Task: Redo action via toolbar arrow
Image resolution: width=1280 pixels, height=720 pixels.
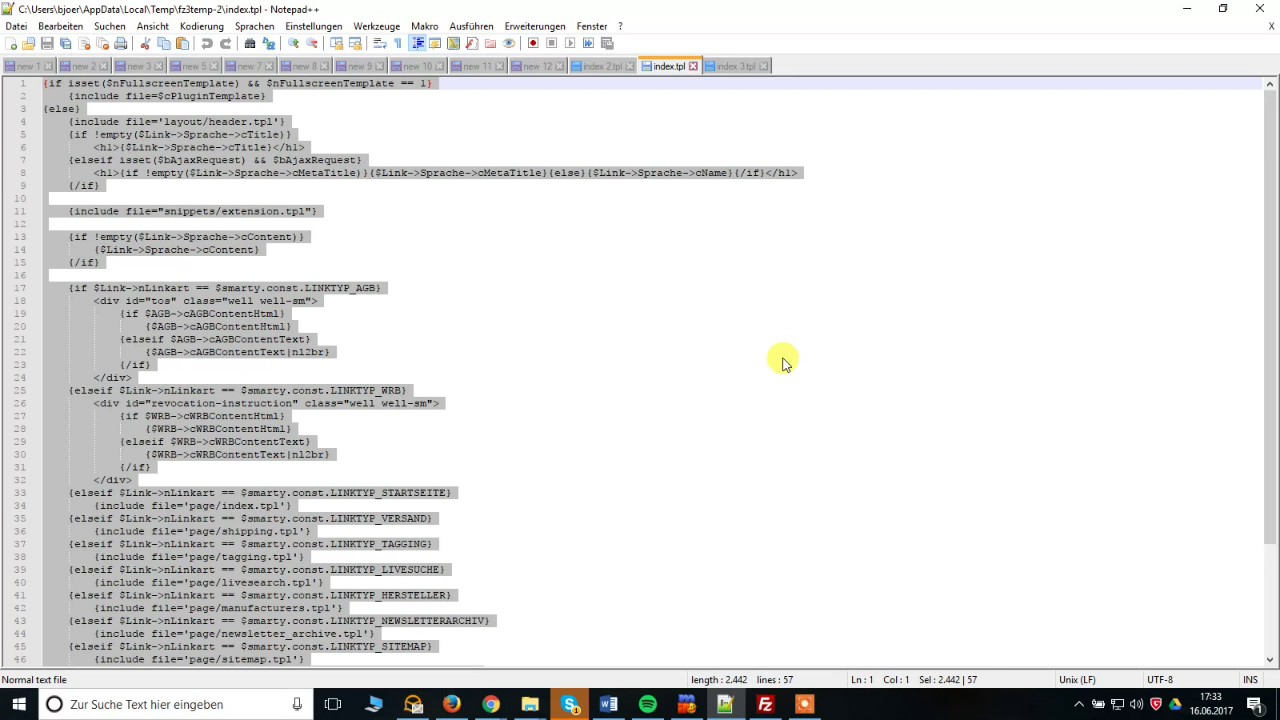Action: [x=225, y=43]
